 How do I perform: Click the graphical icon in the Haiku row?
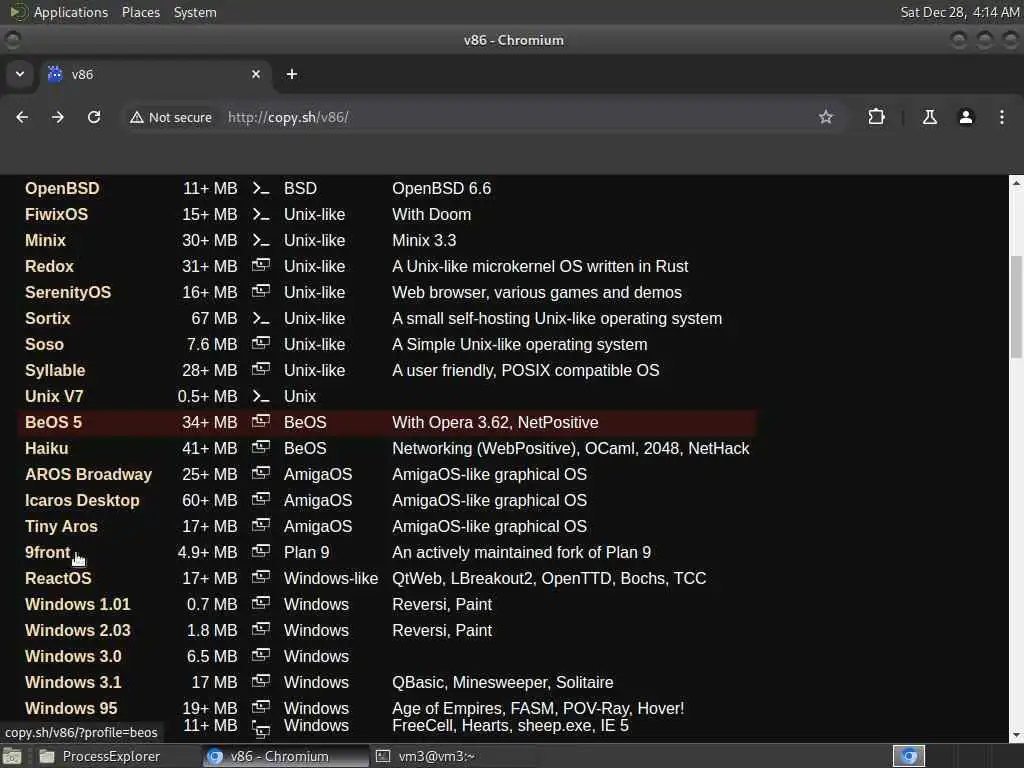click(261, 448)
